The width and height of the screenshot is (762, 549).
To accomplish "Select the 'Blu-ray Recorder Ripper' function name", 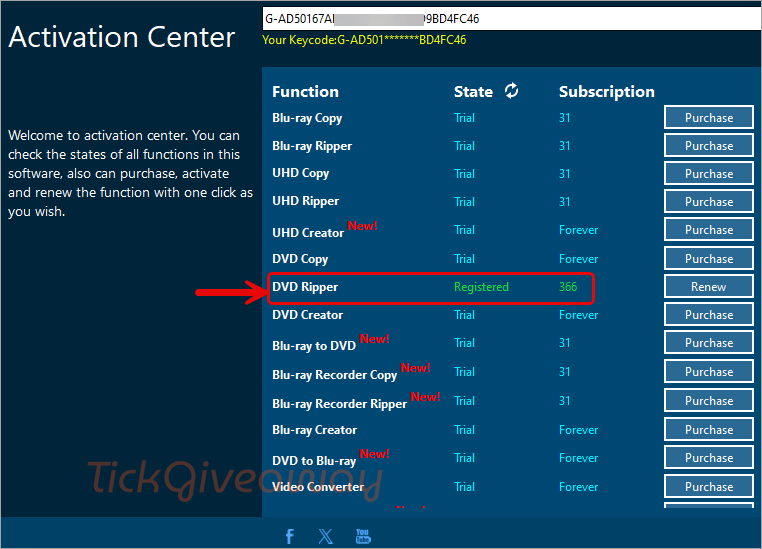I will (340, 404).
